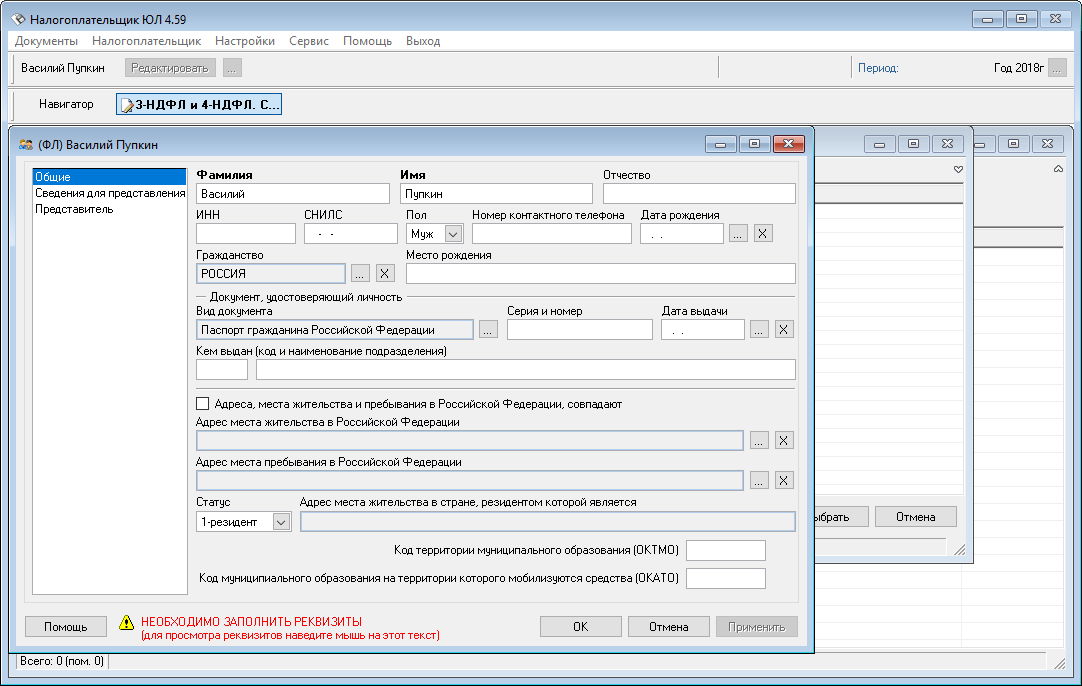Click the OK button
The height and width of the screenshot is (686, 1082).
580,627
